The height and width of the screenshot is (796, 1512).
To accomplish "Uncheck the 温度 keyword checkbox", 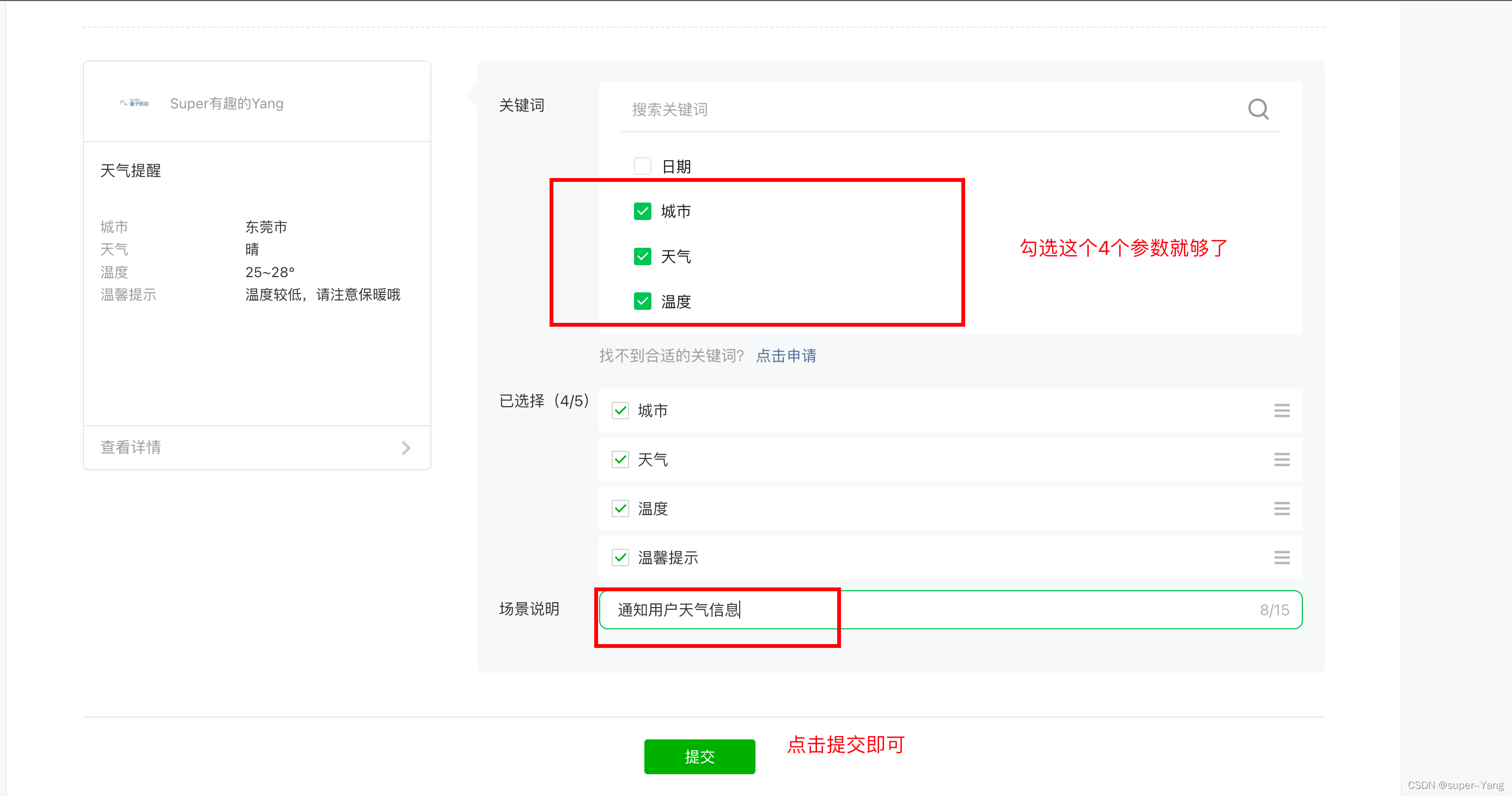I will click(642, 302).
